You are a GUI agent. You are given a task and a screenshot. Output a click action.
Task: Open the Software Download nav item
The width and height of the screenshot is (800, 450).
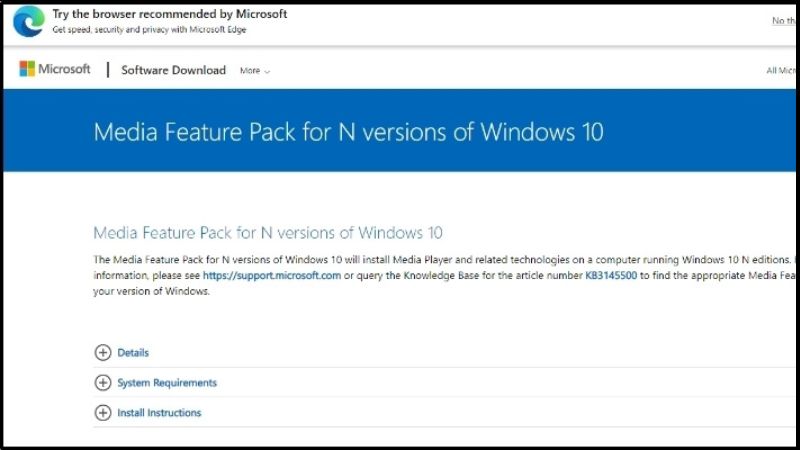tap(173, 70)
